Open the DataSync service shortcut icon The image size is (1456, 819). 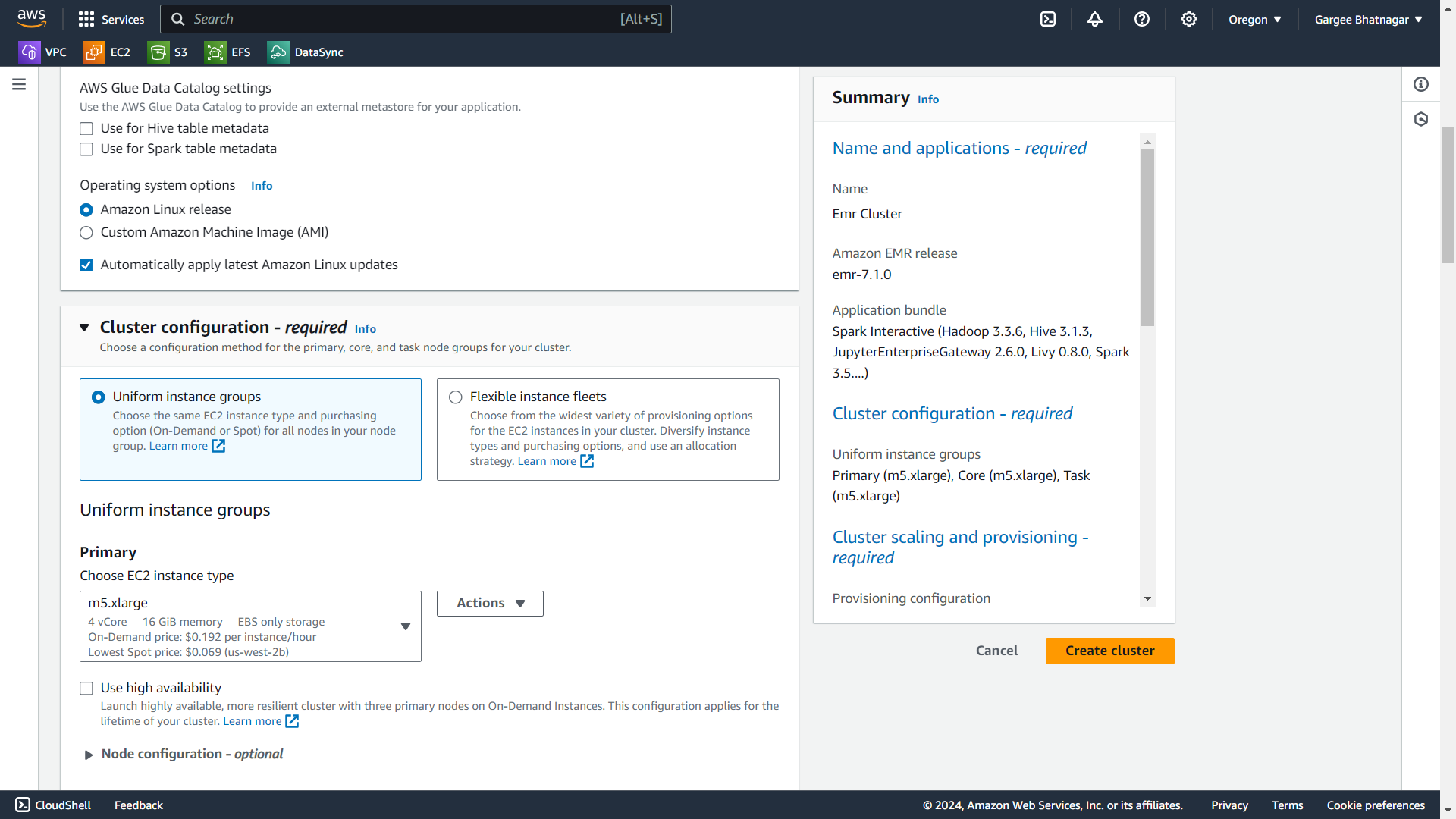[x=278, y=52]
